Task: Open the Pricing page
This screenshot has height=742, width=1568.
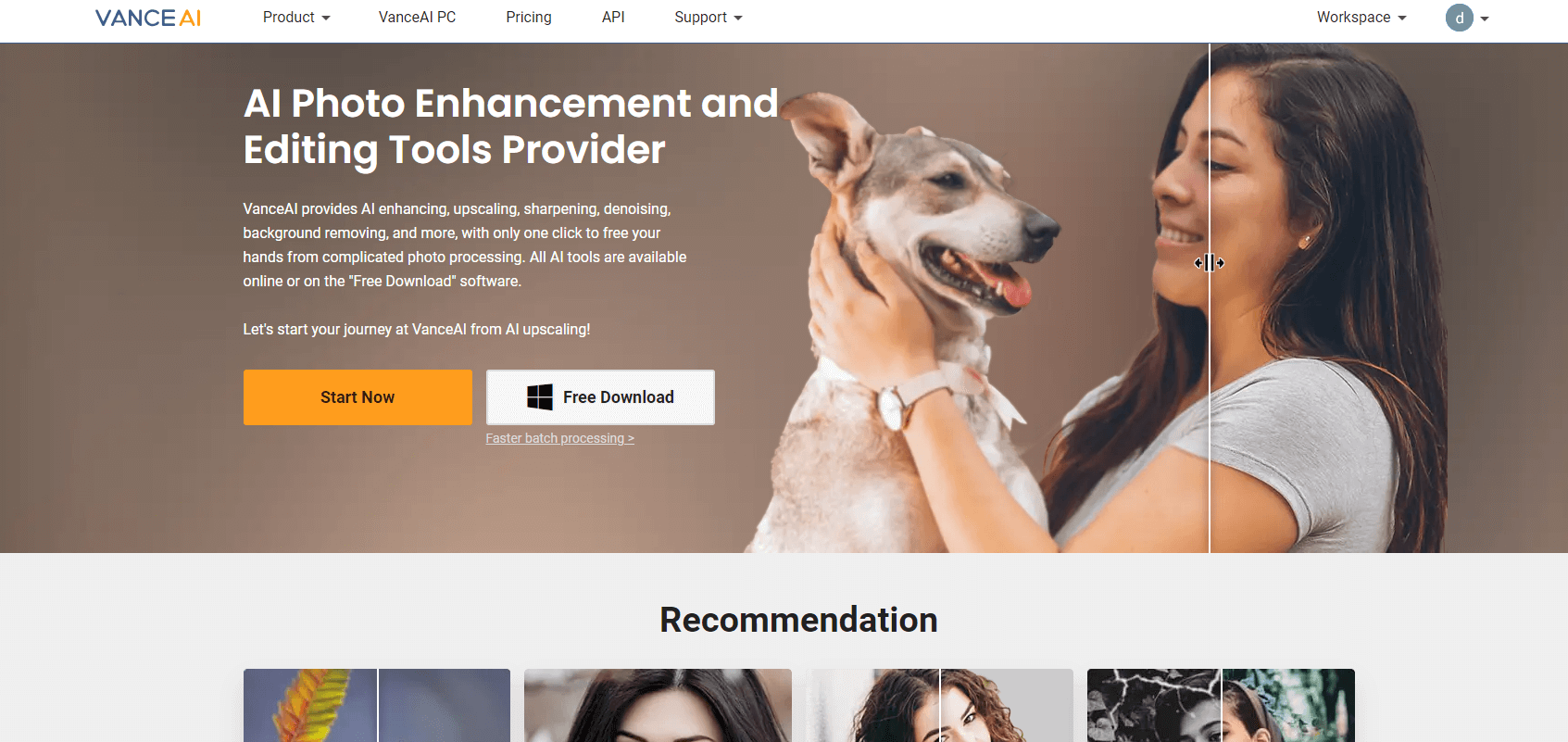Action: [x=529, y=18]
